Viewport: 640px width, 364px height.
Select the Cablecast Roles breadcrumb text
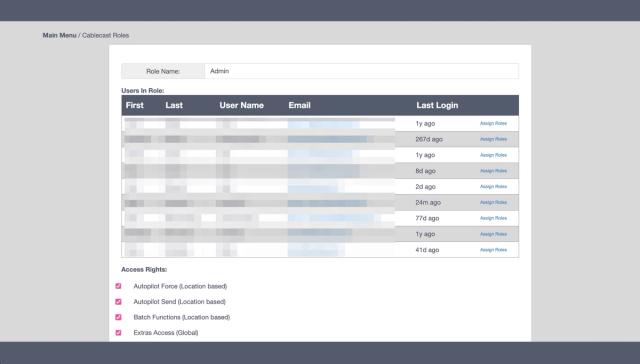point(106,36)
